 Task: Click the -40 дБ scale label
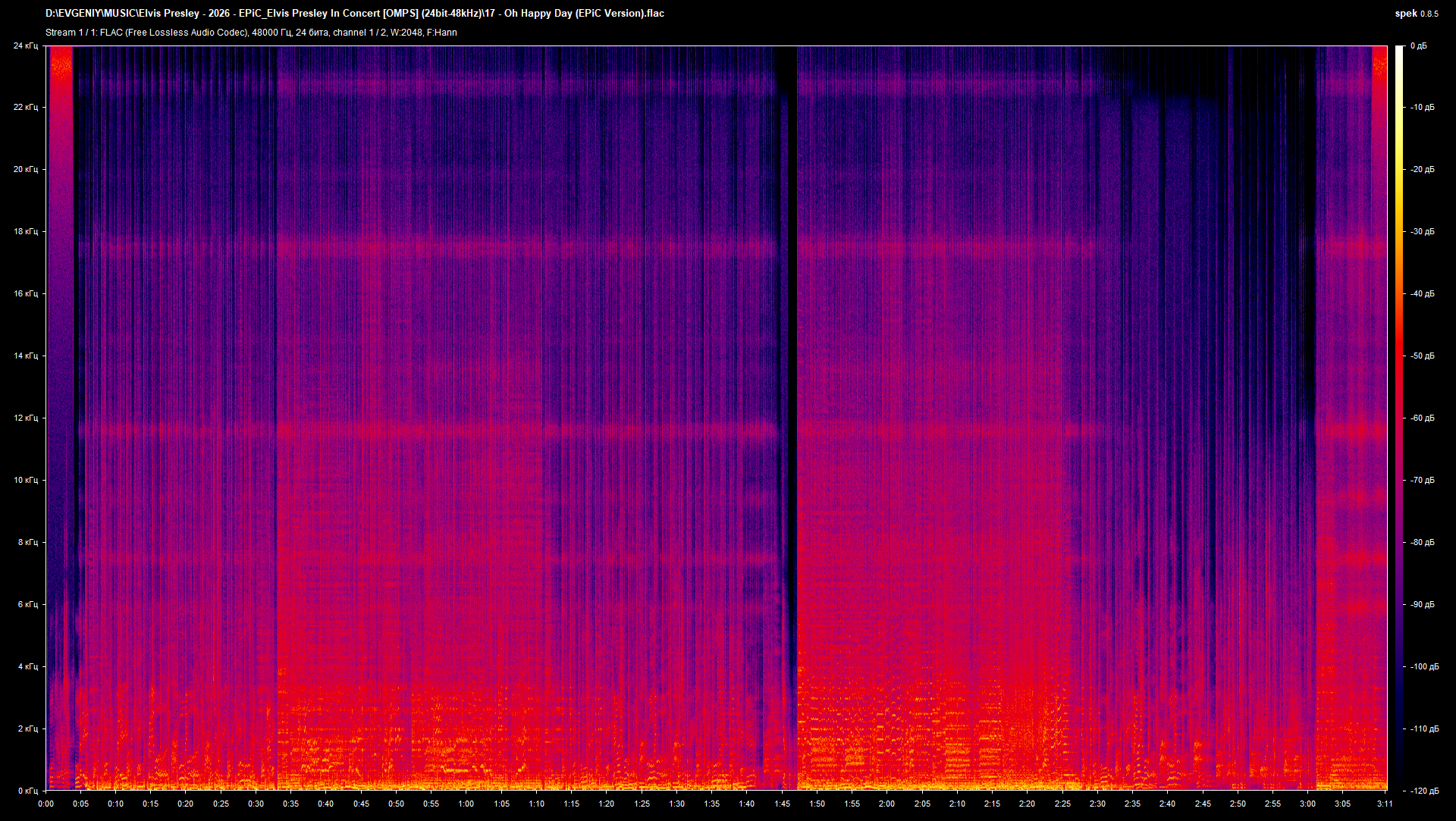tap(1422, 293)
